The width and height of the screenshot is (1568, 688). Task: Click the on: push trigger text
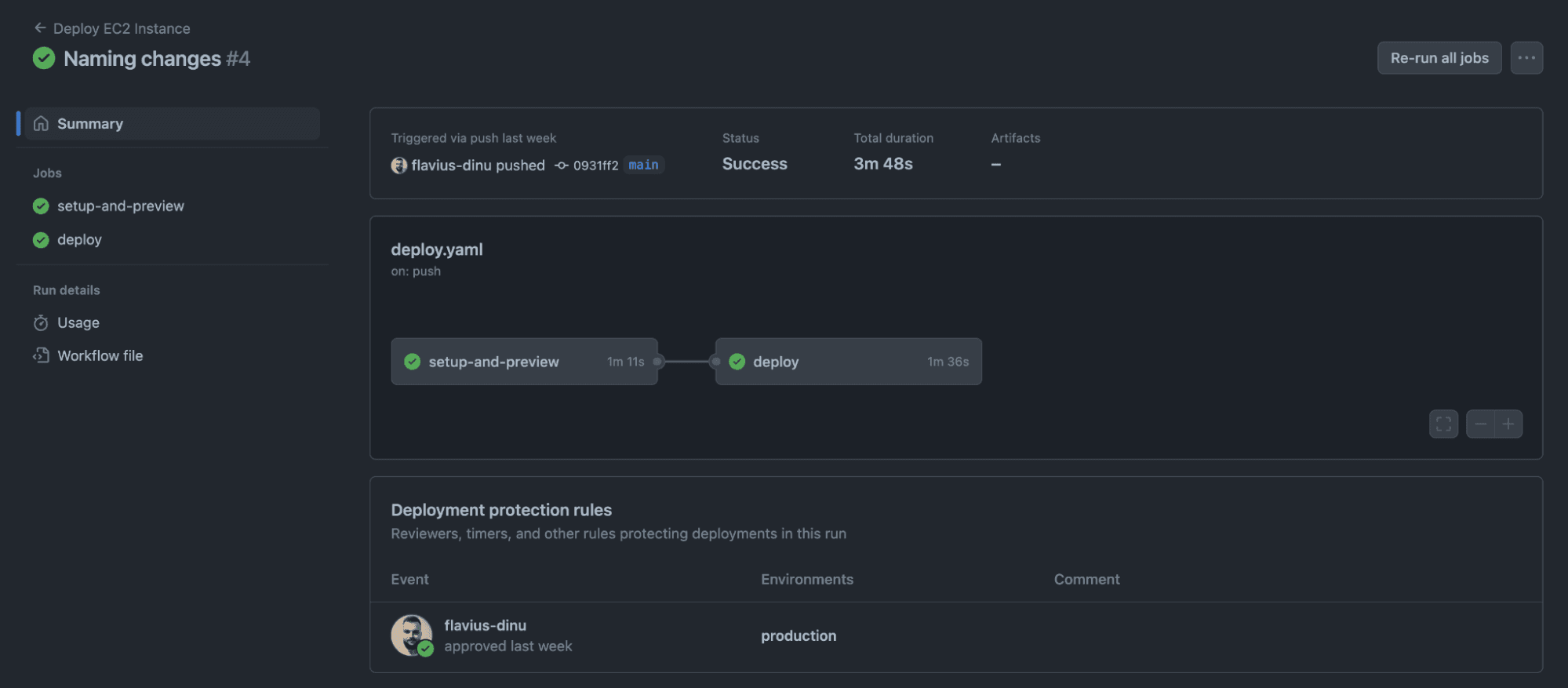[416, 271]
